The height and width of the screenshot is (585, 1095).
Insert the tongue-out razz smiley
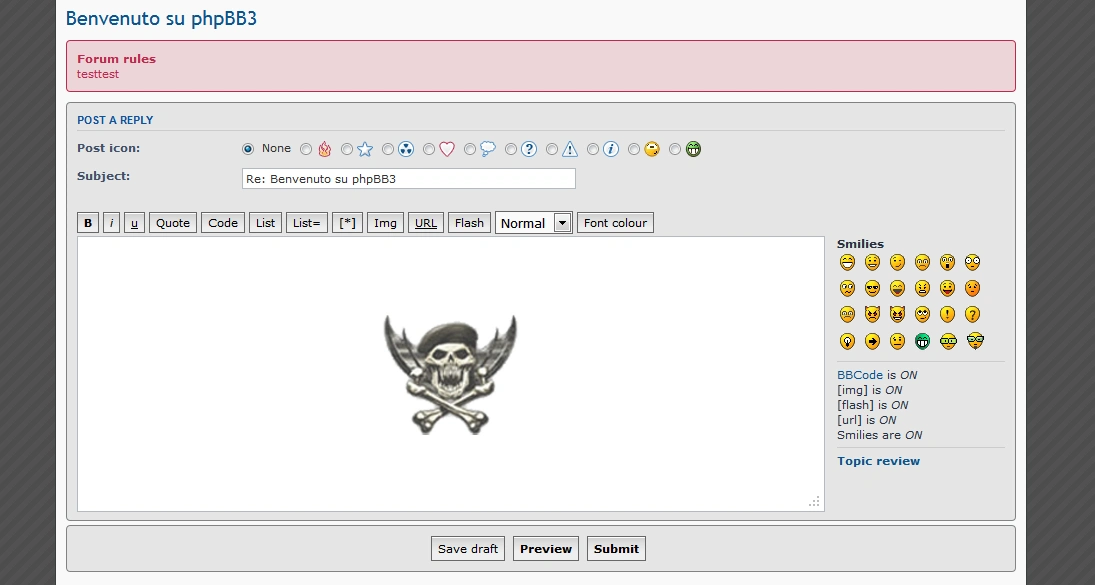click(948, 288)
